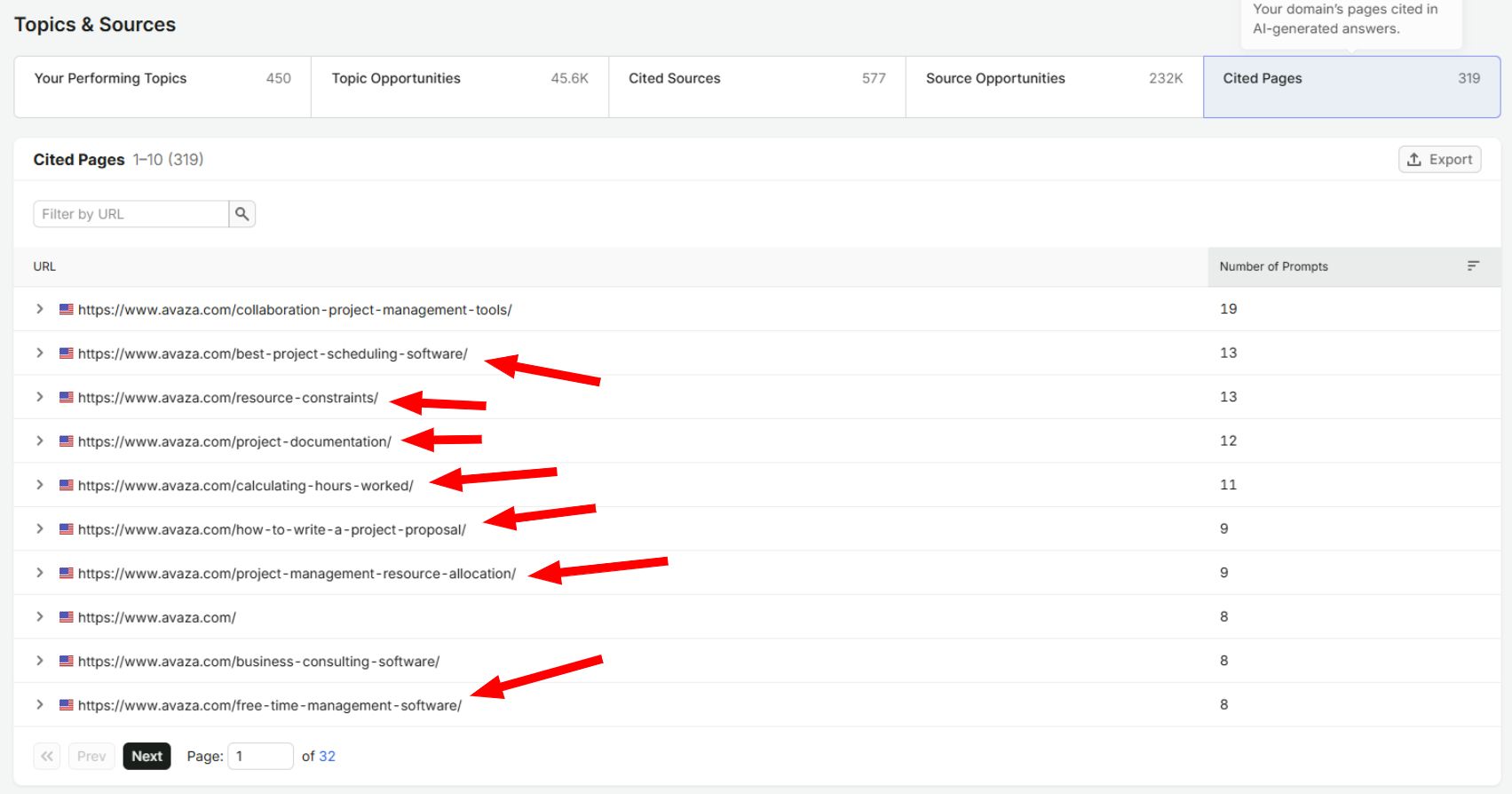
Task: Click the US flag beside project-documentation URL
Action: click(x=67, y=441)
